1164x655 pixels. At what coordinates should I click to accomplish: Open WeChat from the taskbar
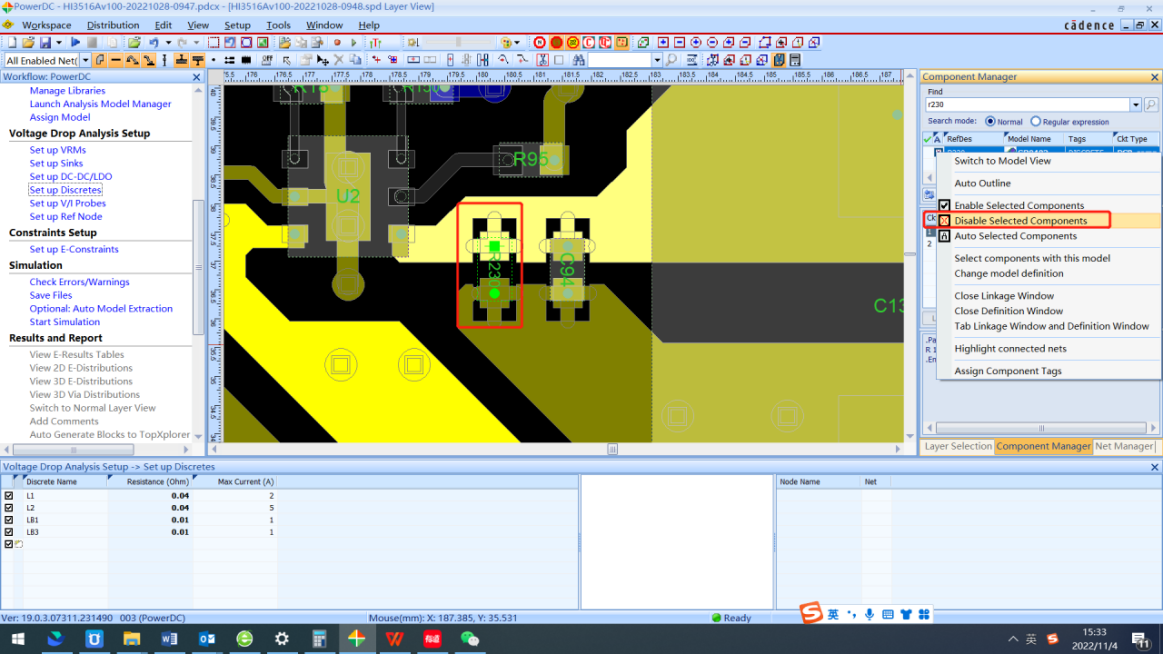pos(469,639)
